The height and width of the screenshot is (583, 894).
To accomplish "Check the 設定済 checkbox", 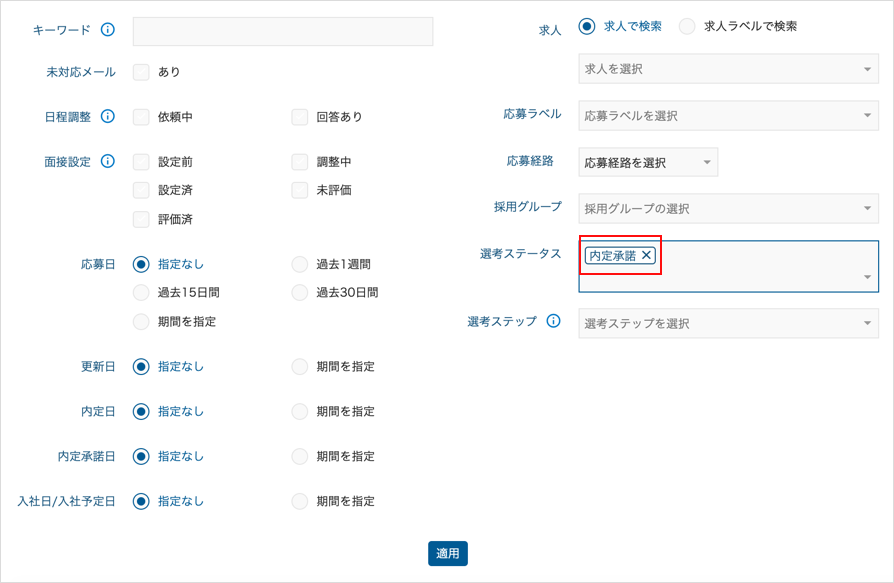I will 141,190.
